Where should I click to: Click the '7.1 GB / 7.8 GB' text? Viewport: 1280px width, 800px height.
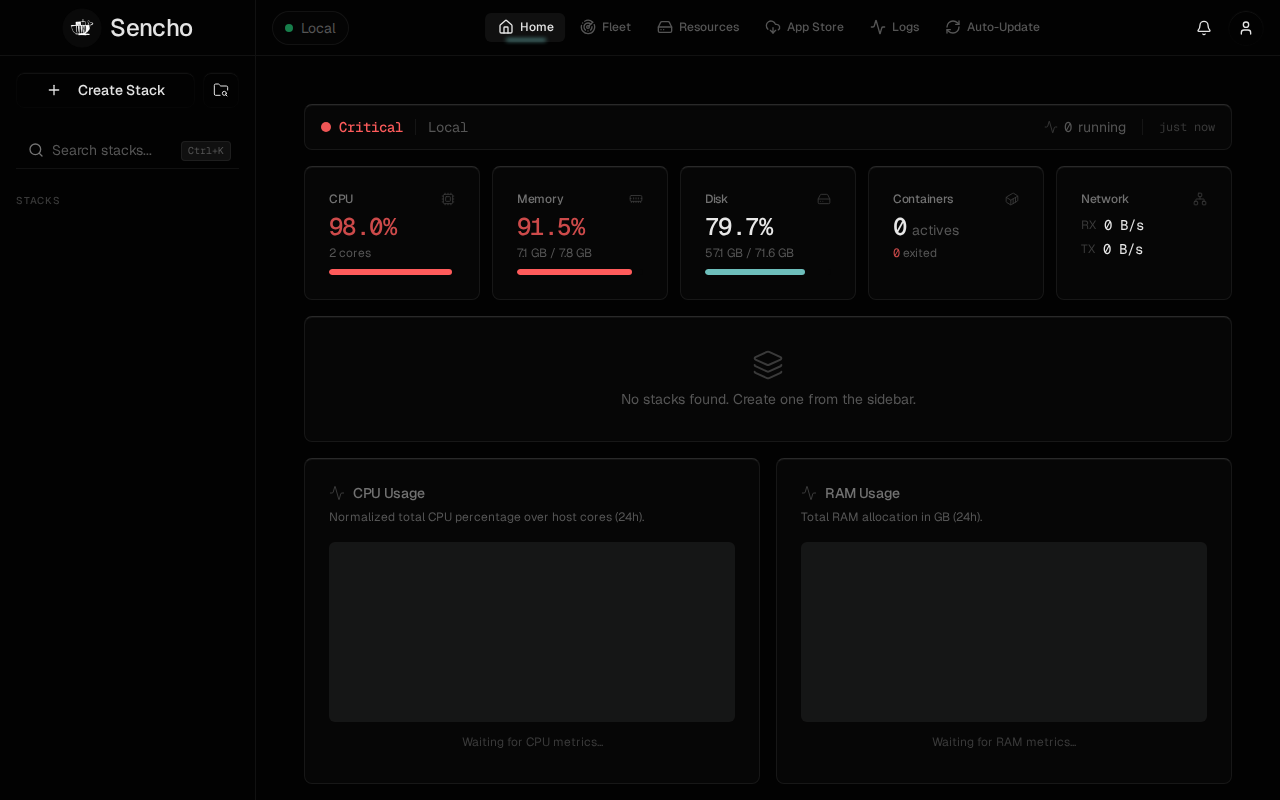coord(554,253)
